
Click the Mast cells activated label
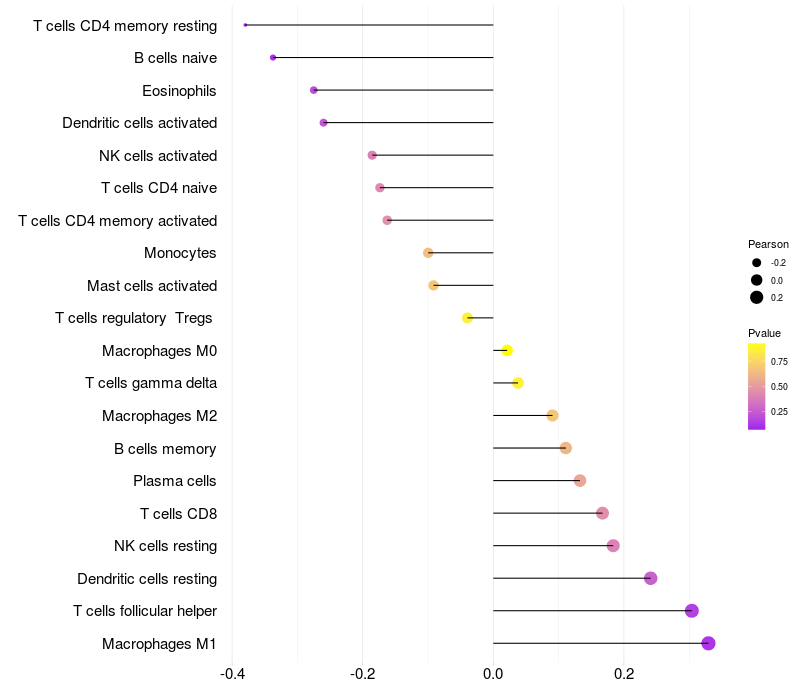[x=152, y=286]
